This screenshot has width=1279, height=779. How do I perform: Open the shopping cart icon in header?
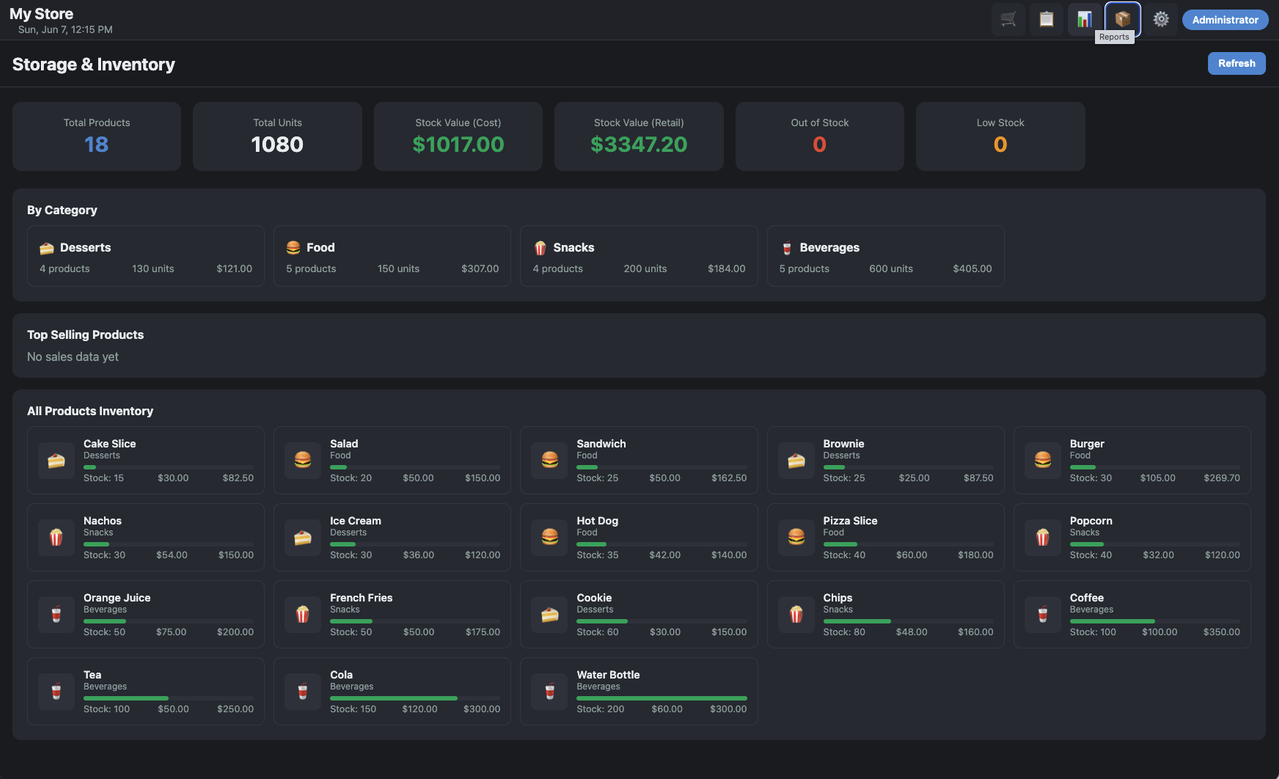click(x=1008, y=19)
